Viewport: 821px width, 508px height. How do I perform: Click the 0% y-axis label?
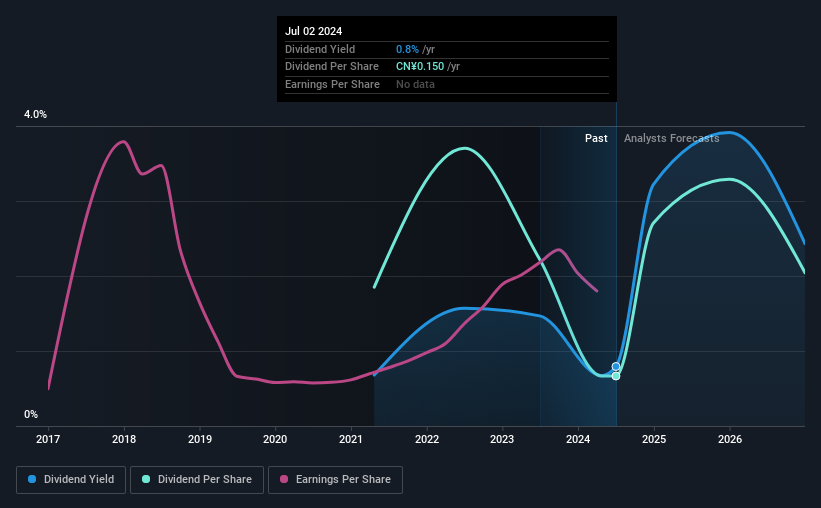pos(31,414)
